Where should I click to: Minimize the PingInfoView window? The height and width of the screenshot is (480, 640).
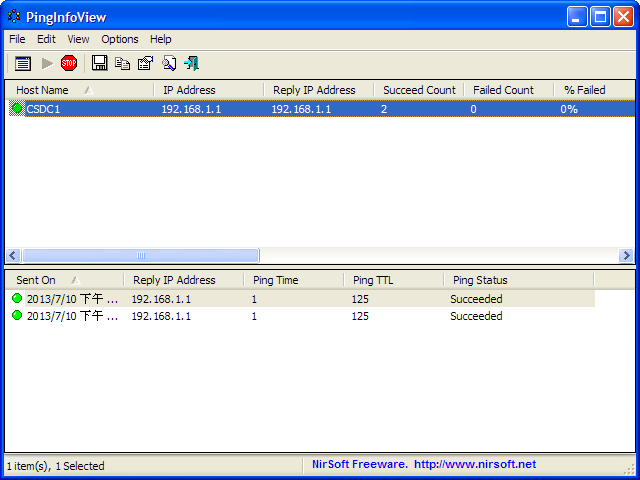pyautogui.click(x=577, y=17)
